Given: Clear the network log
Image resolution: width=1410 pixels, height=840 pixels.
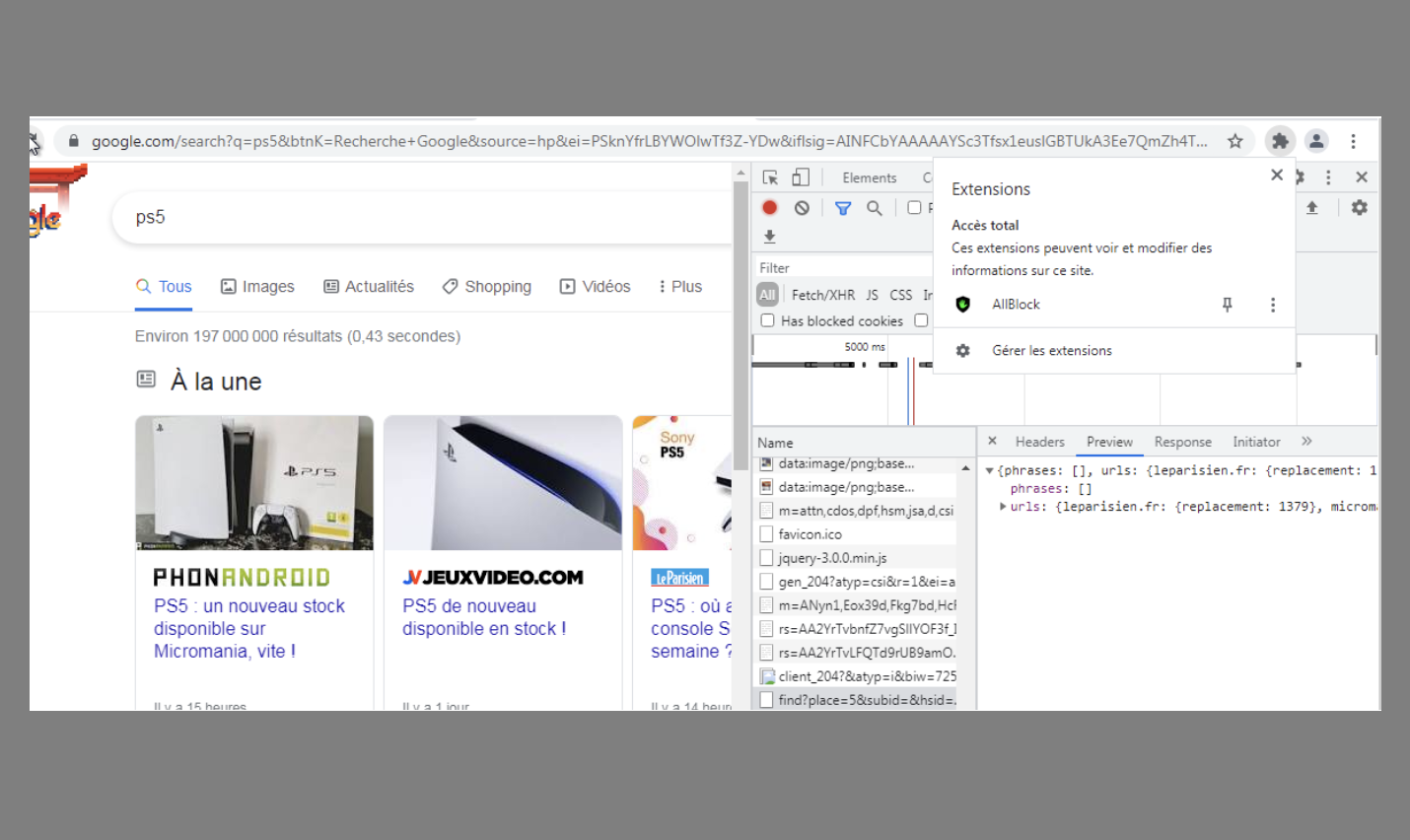Looking at the screenshot, I should (x=802, y=208).
